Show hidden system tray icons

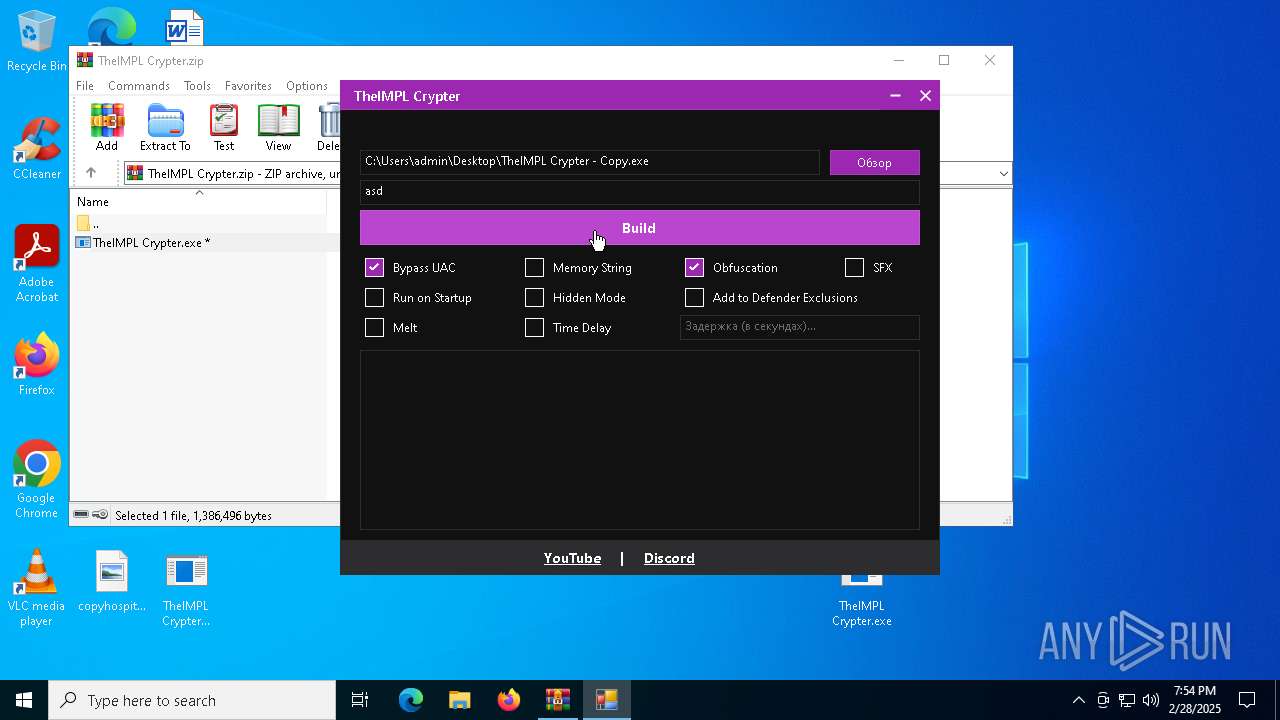click(x=1078, y=700)
